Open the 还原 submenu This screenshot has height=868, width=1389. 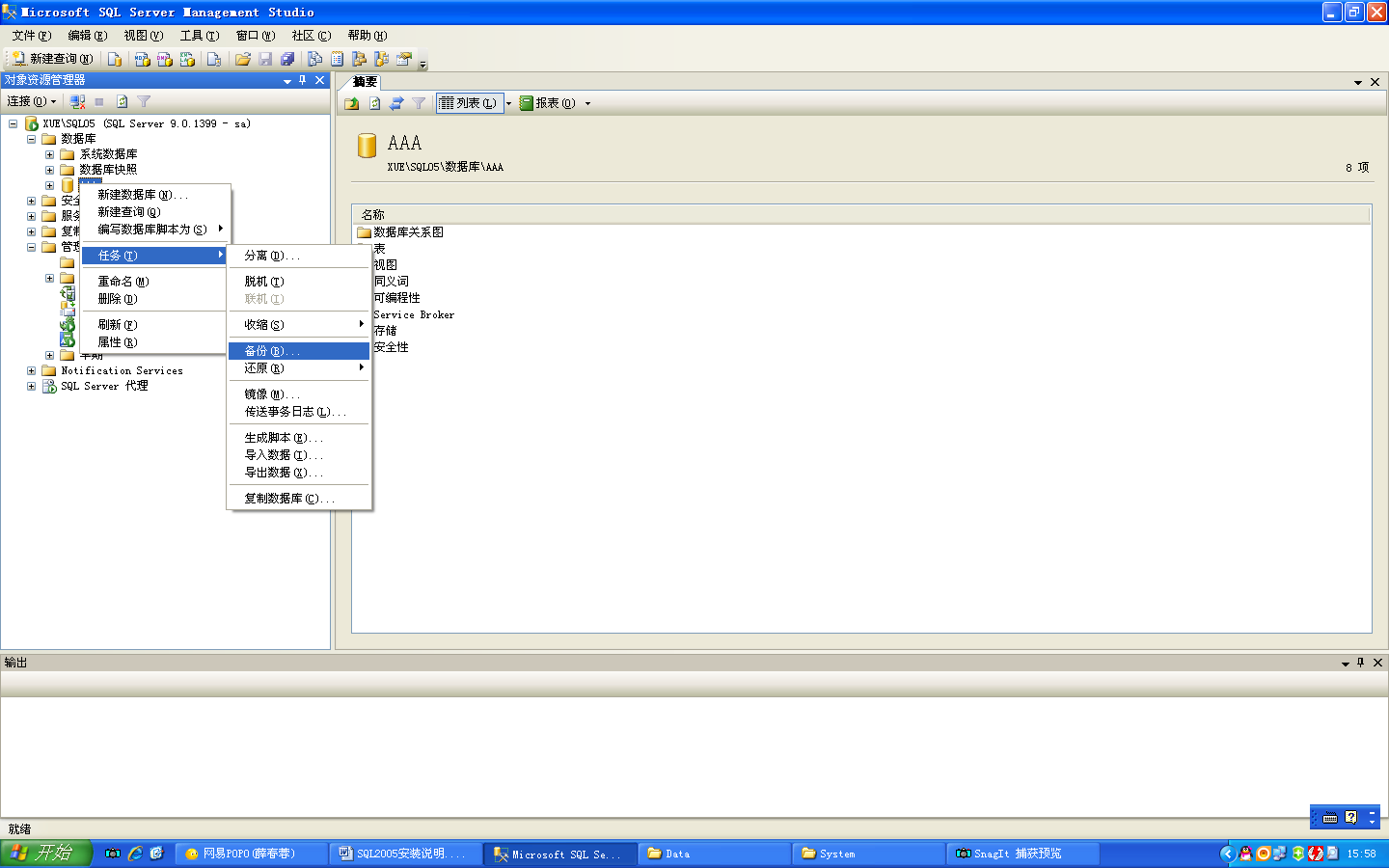pyautogui.click(x=299, y=368)
